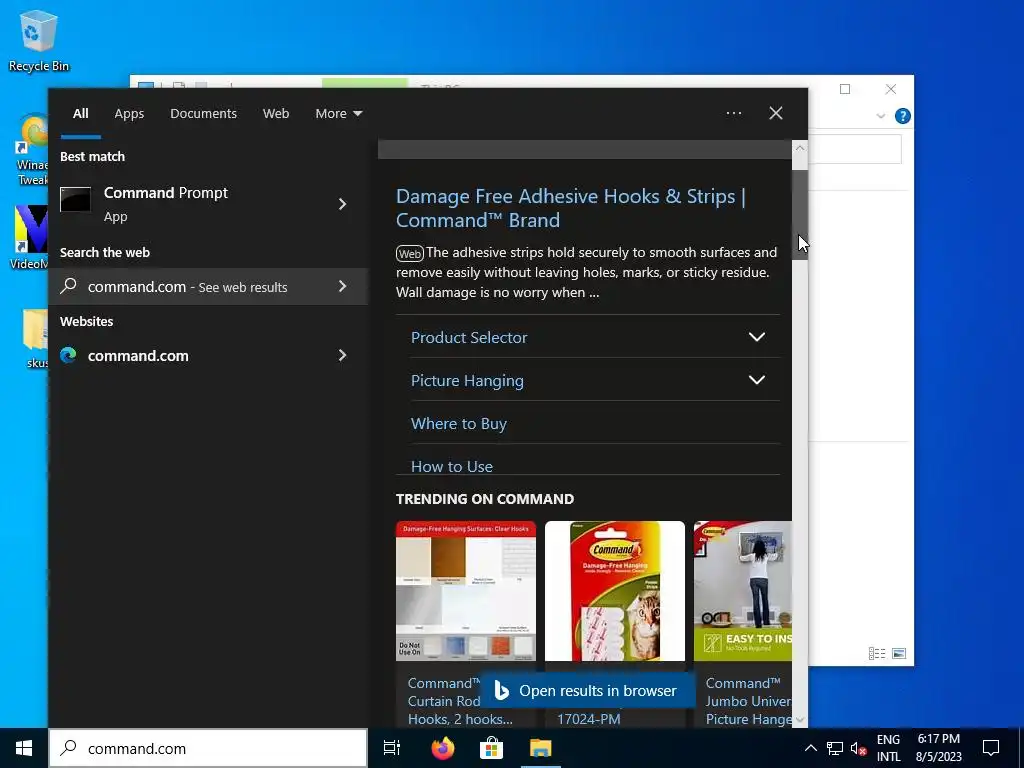Viewport: 1024px width, 768px height.
Task: Switch to the Documents search tab
Action: coord(203,113)
